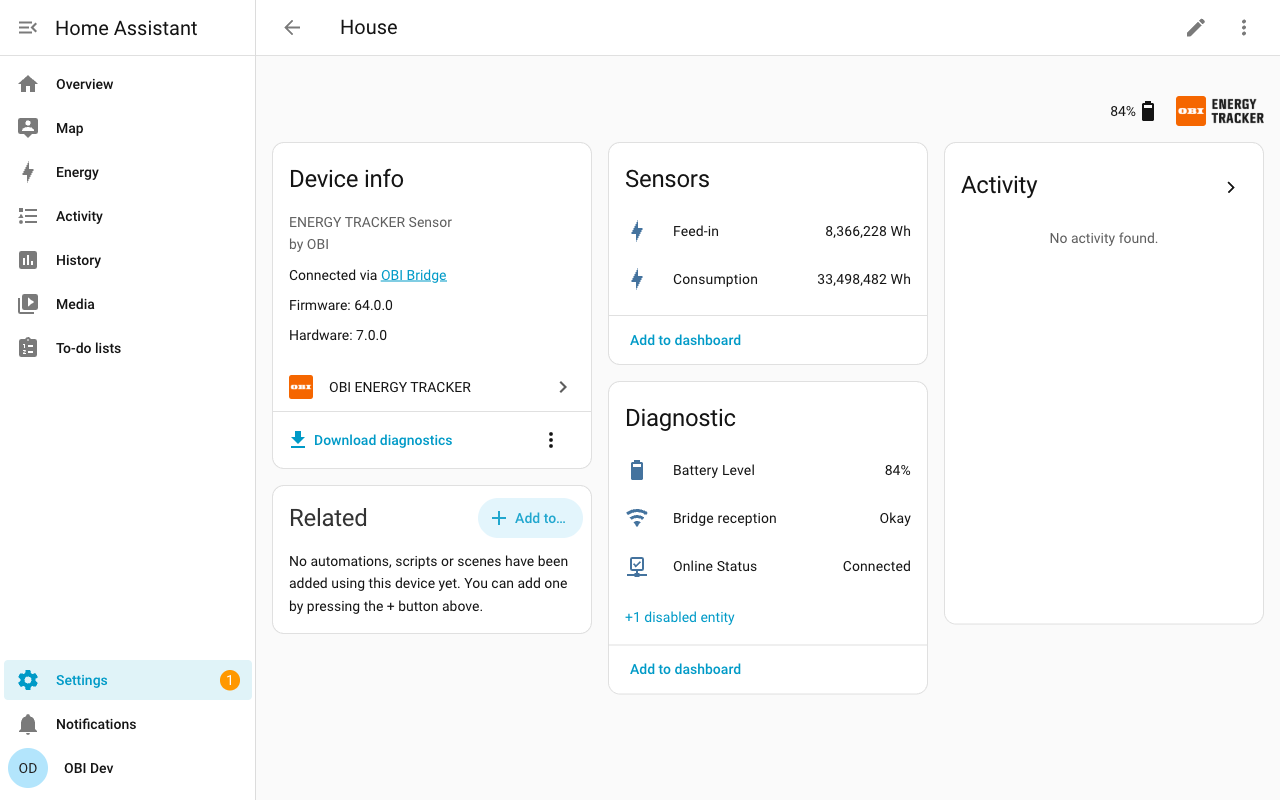Click the Settings notification badge
Image resolution: width=1280 pixels, height=800 pixels.
click(229, 680)
